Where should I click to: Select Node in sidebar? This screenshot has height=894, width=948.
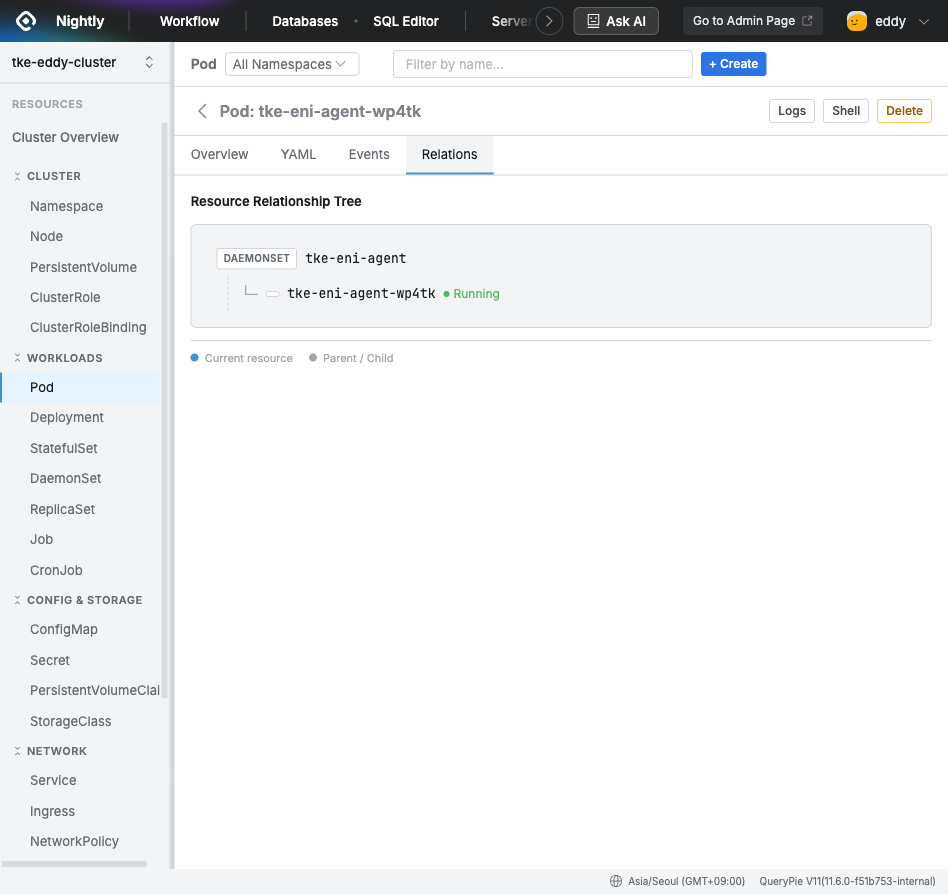point(47,237)
